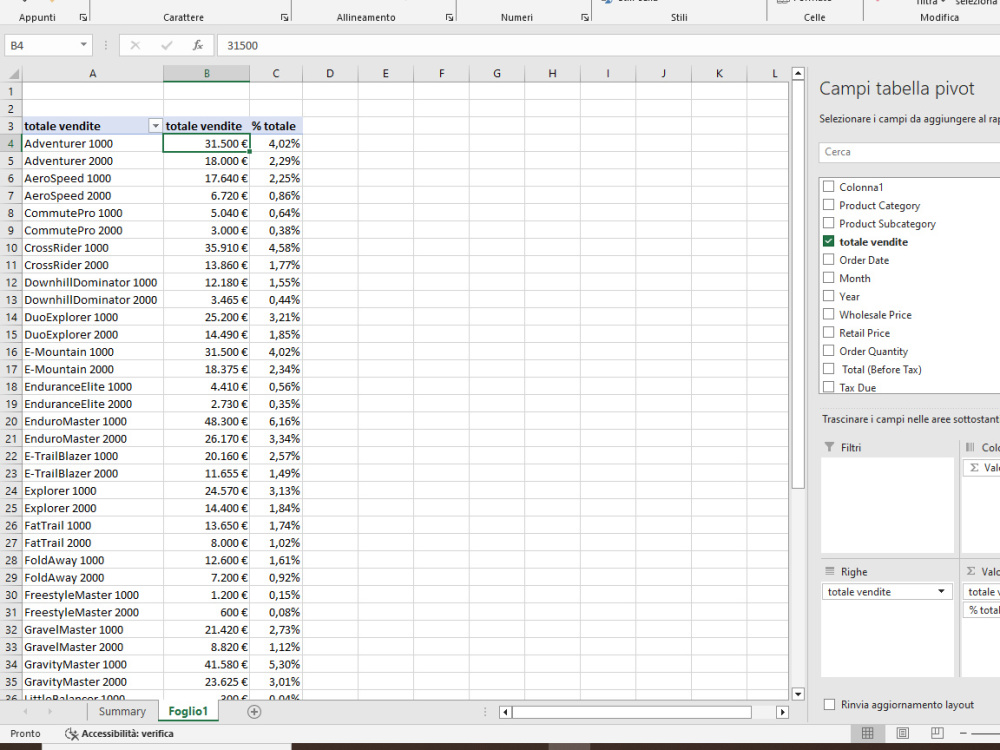Select cell with value 35.910 €
The image size is (1000, 750).
(207, 247)
